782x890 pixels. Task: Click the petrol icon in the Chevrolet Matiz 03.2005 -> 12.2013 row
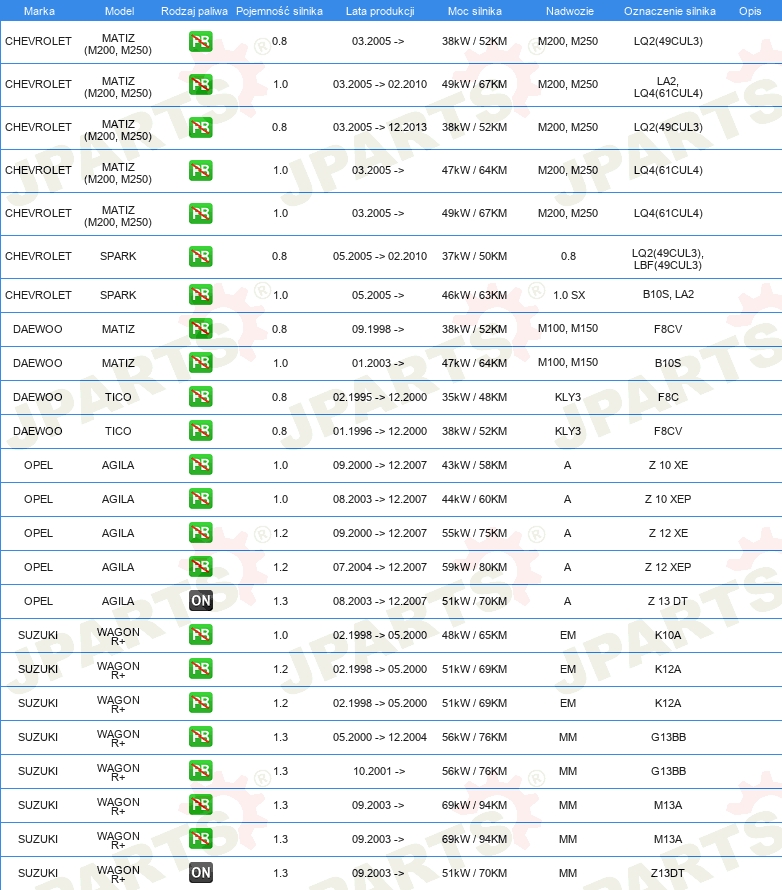point(201,127)
